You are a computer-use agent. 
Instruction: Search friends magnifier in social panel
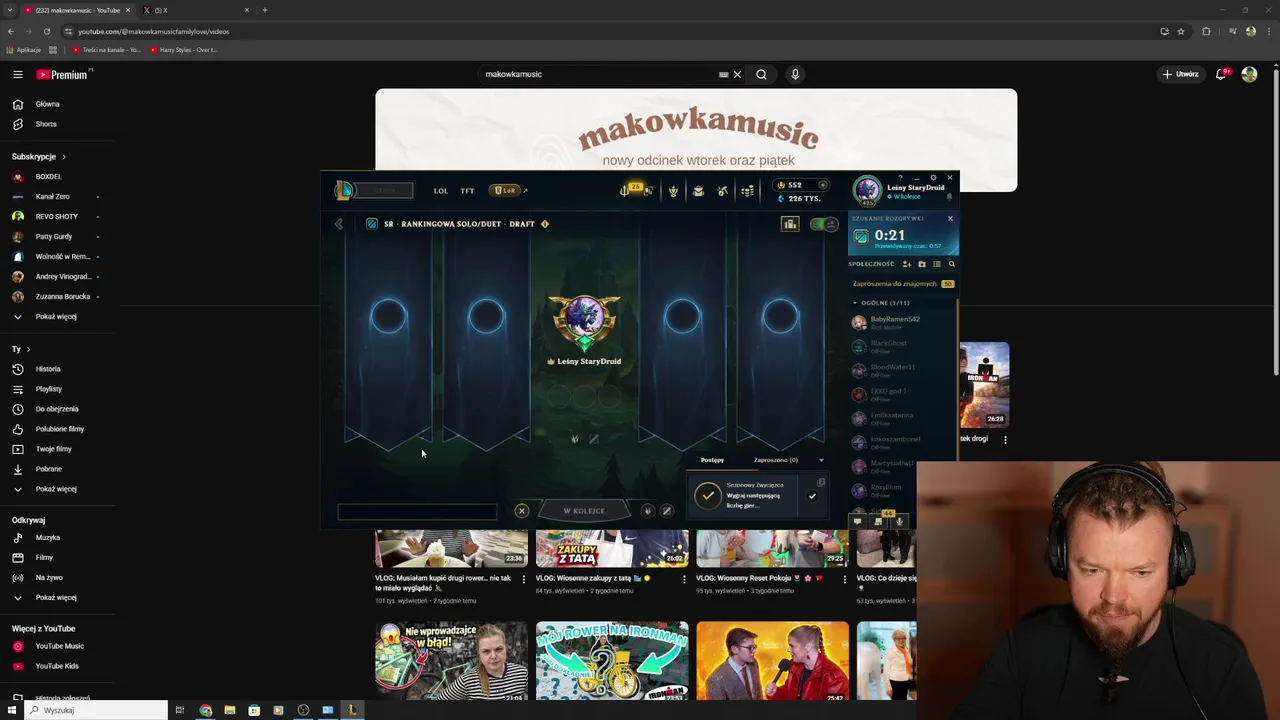(951, 264)
